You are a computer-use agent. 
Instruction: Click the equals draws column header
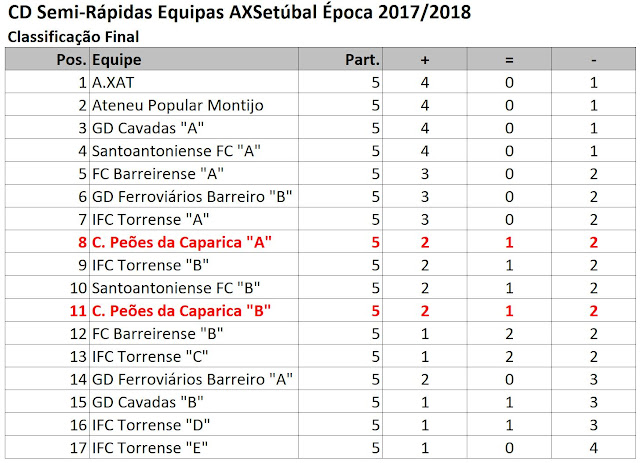click(509, 60)
